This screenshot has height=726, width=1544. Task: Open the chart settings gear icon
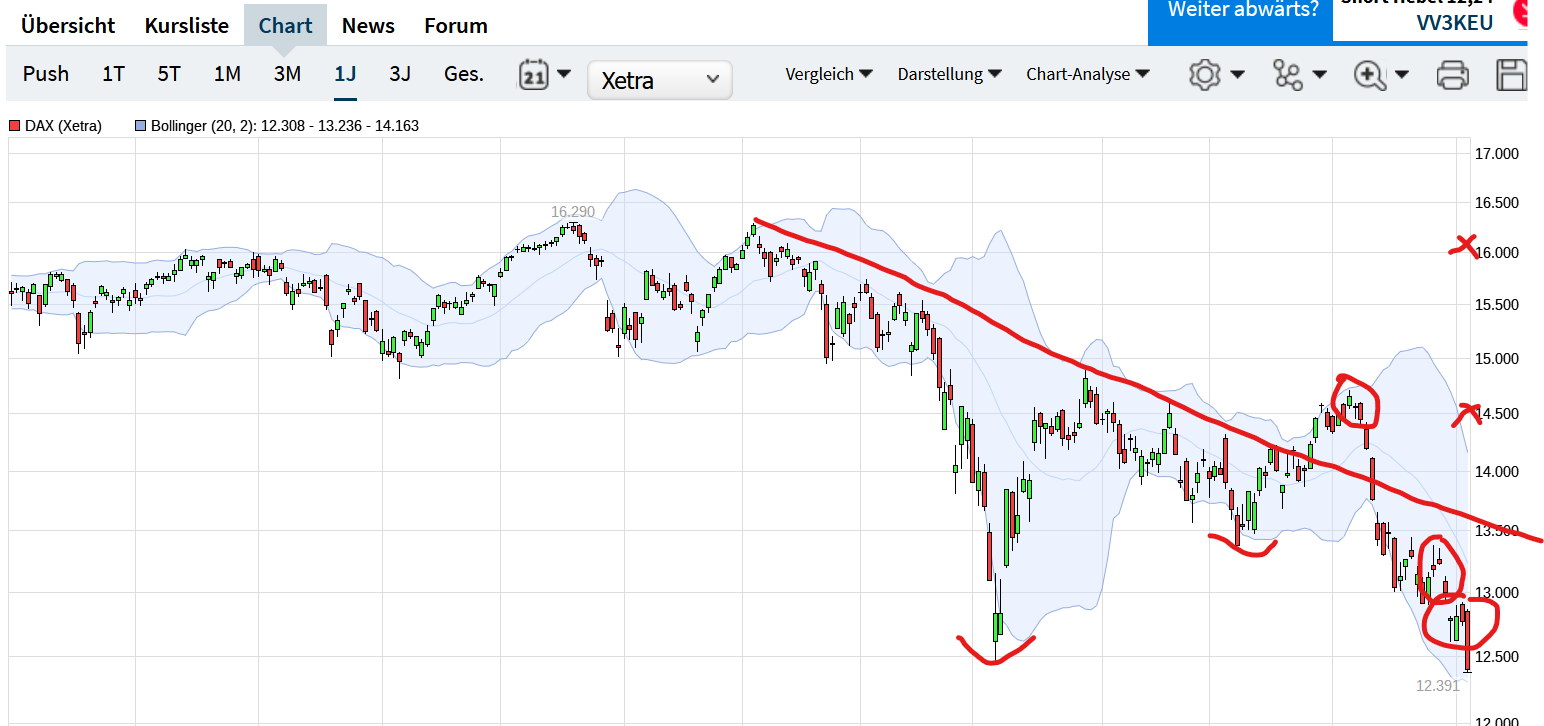[x=1205, y=74]
